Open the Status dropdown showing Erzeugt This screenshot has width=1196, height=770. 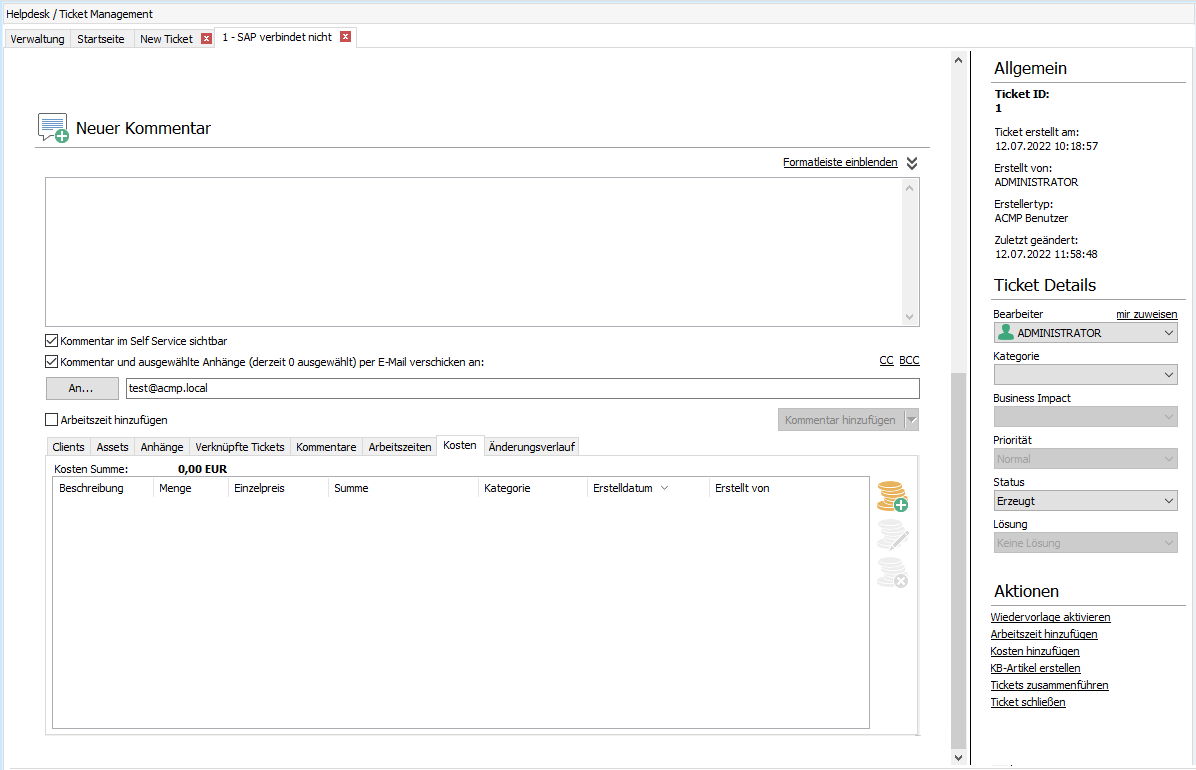click(1085, 501)
